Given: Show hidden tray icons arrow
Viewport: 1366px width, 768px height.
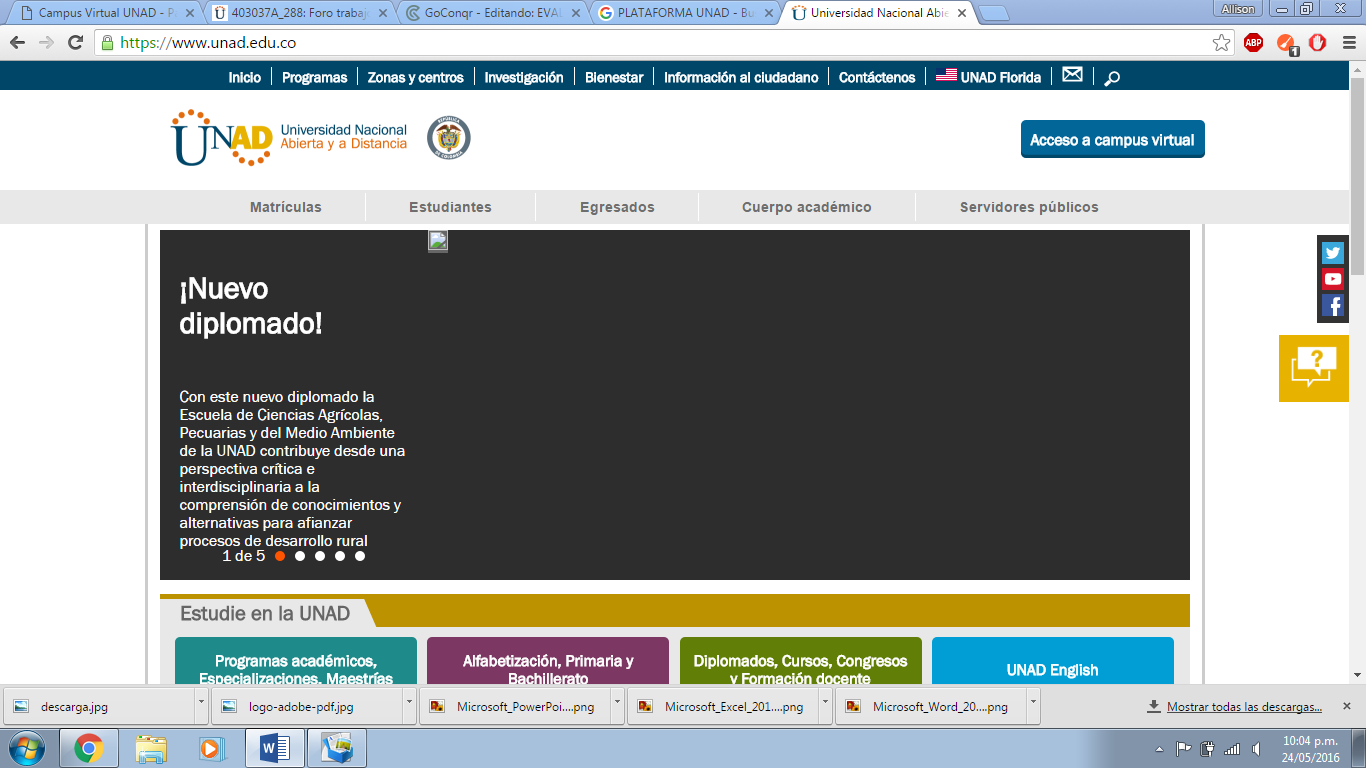Looking at the screenshot, I should [x=1160, y=749].
